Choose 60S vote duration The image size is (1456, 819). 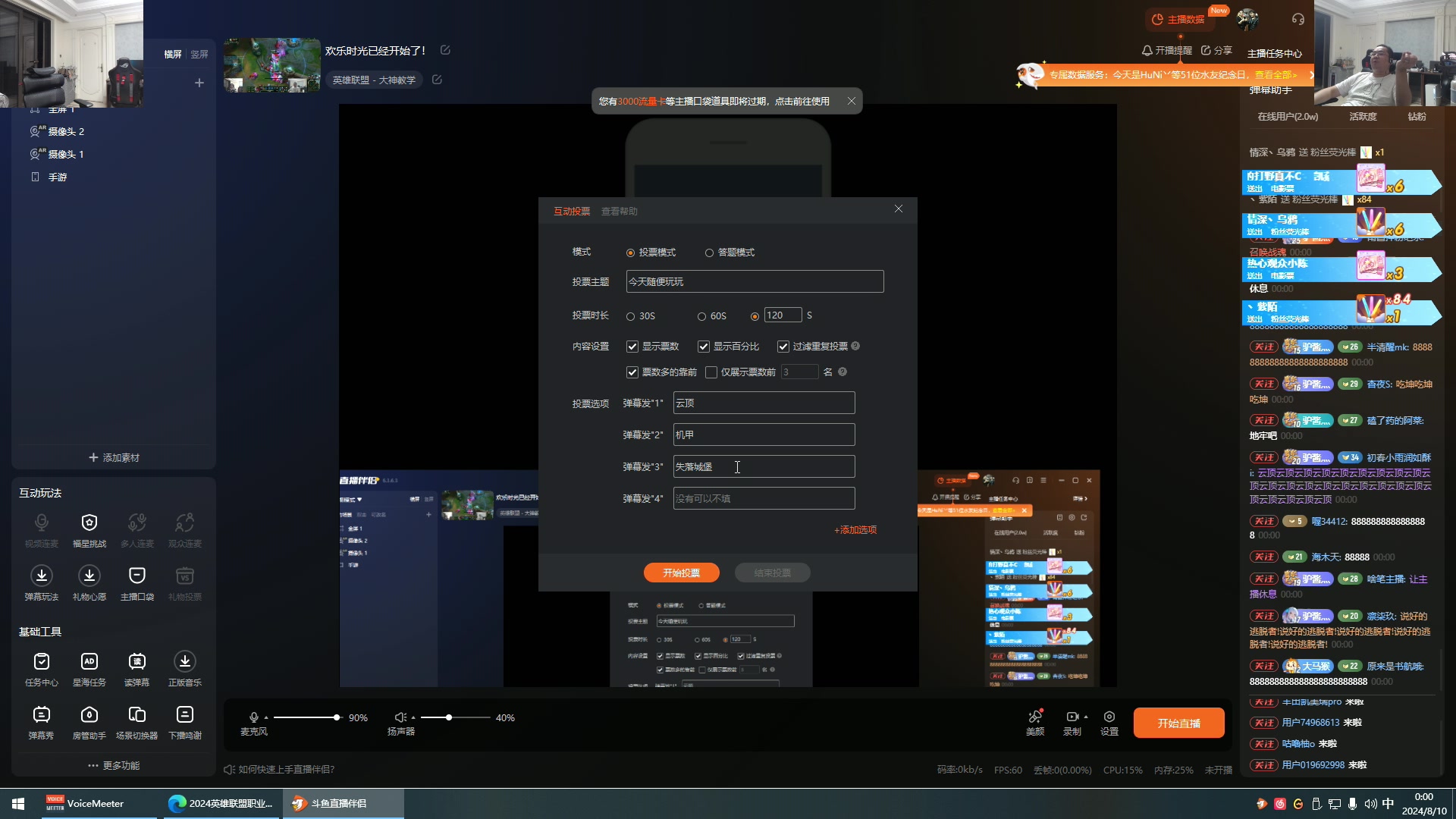click(701, 316)
